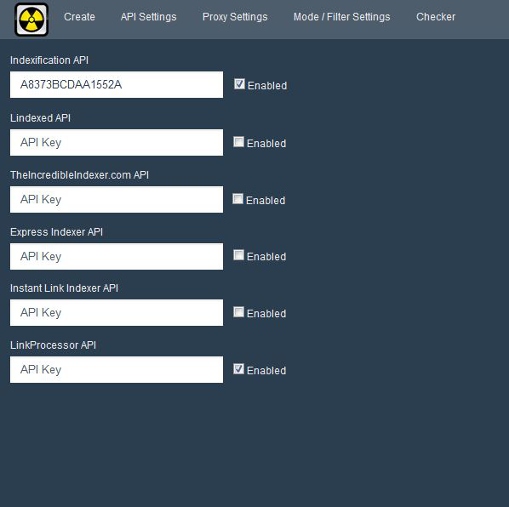Focus the Indexification API key field
Image resolution: width=509 pixels, height=507 pixels.
coord(116,85)
